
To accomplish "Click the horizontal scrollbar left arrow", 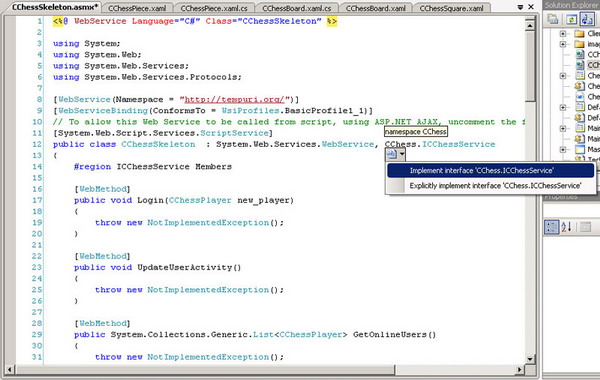I will 10,370.
